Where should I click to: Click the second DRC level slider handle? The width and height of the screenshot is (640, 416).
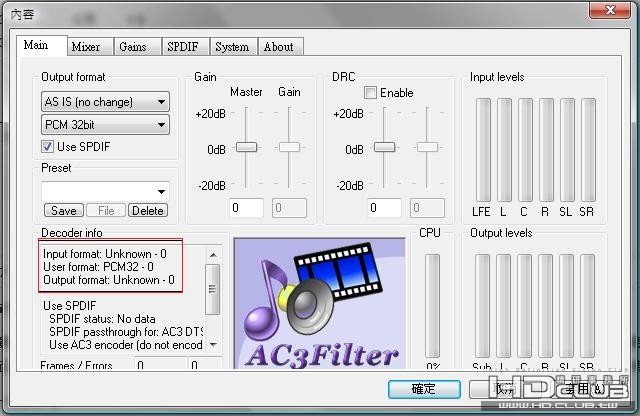427,147
